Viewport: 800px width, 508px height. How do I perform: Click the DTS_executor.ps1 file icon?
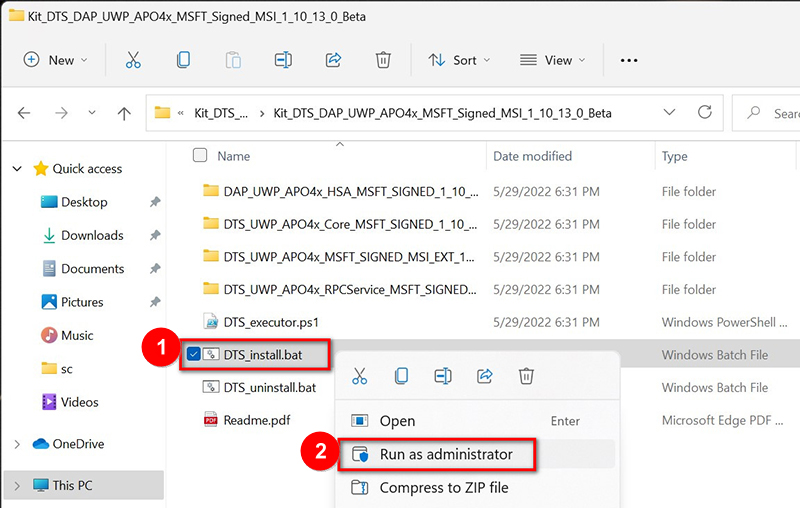[x=211, y=322]
